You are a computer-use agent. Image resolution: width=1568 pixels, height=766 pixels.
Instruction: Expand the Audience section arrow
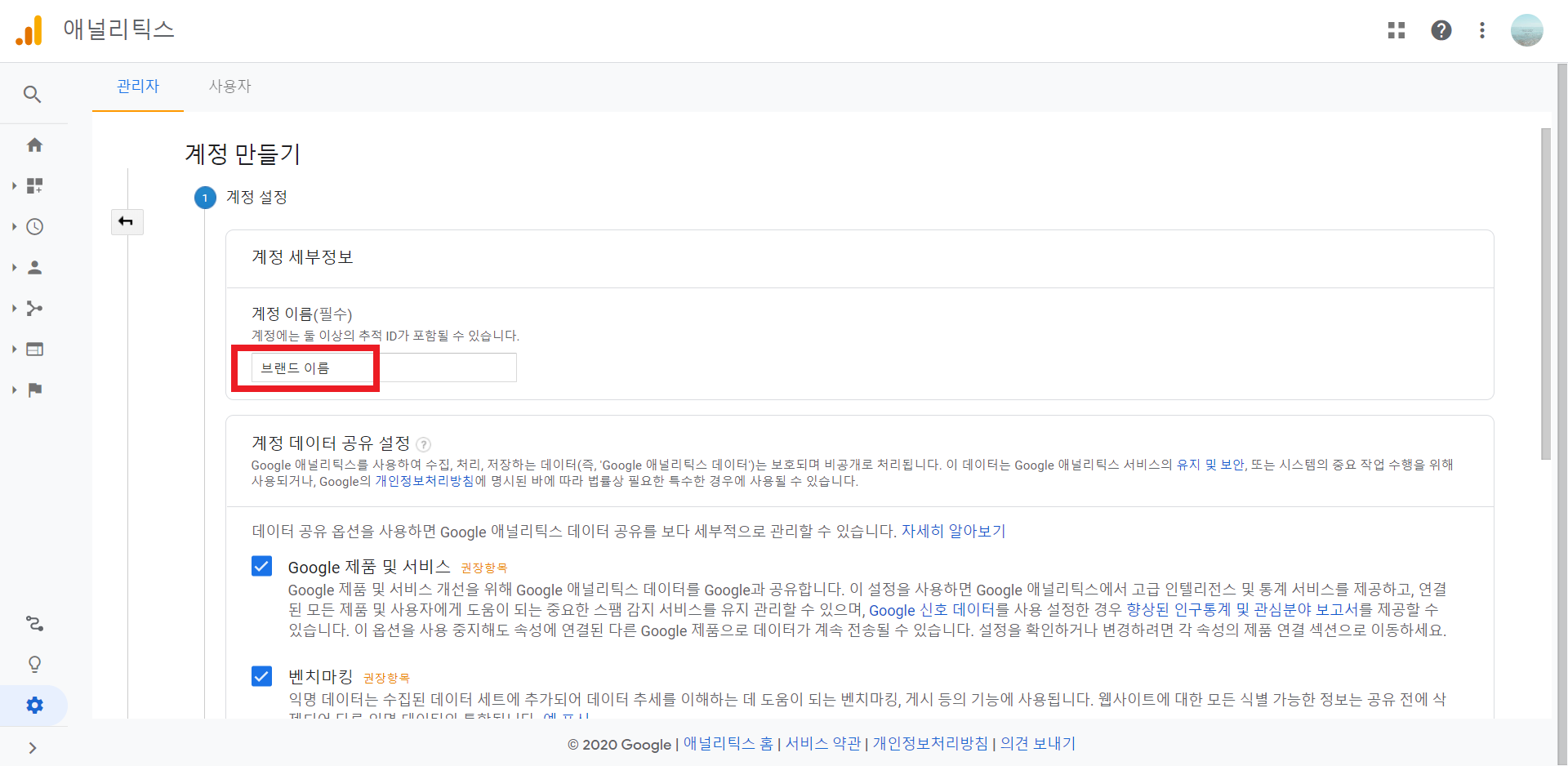pyautogui.click(x=14, y=267)
